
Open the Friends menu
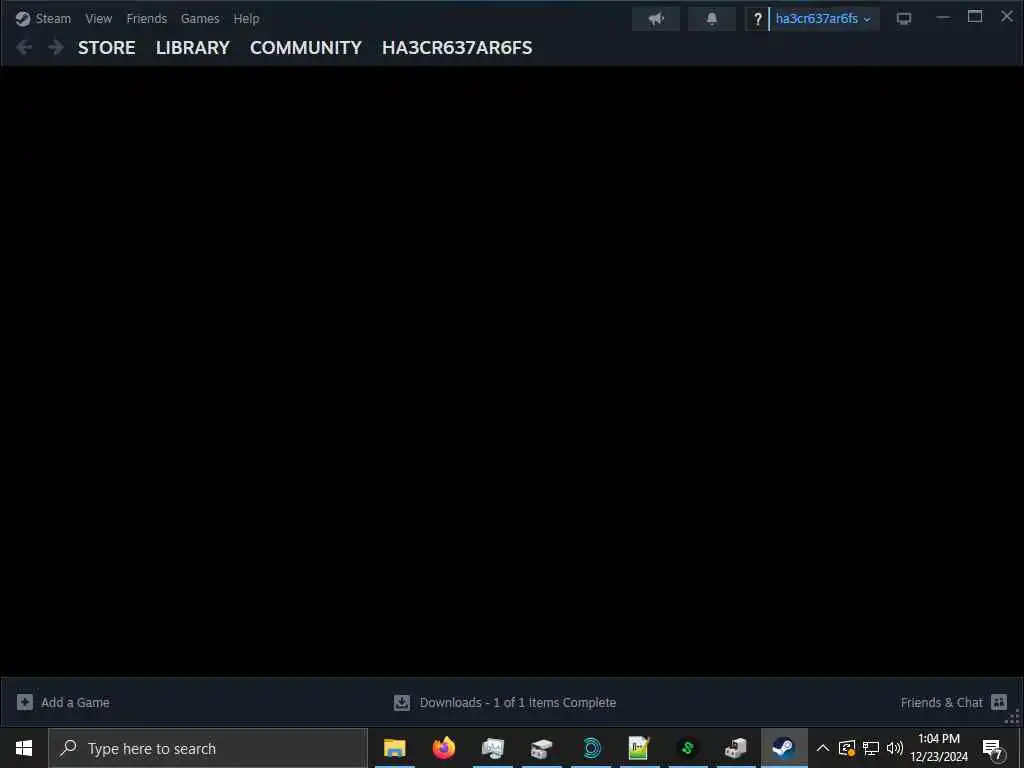click(146, 19)
